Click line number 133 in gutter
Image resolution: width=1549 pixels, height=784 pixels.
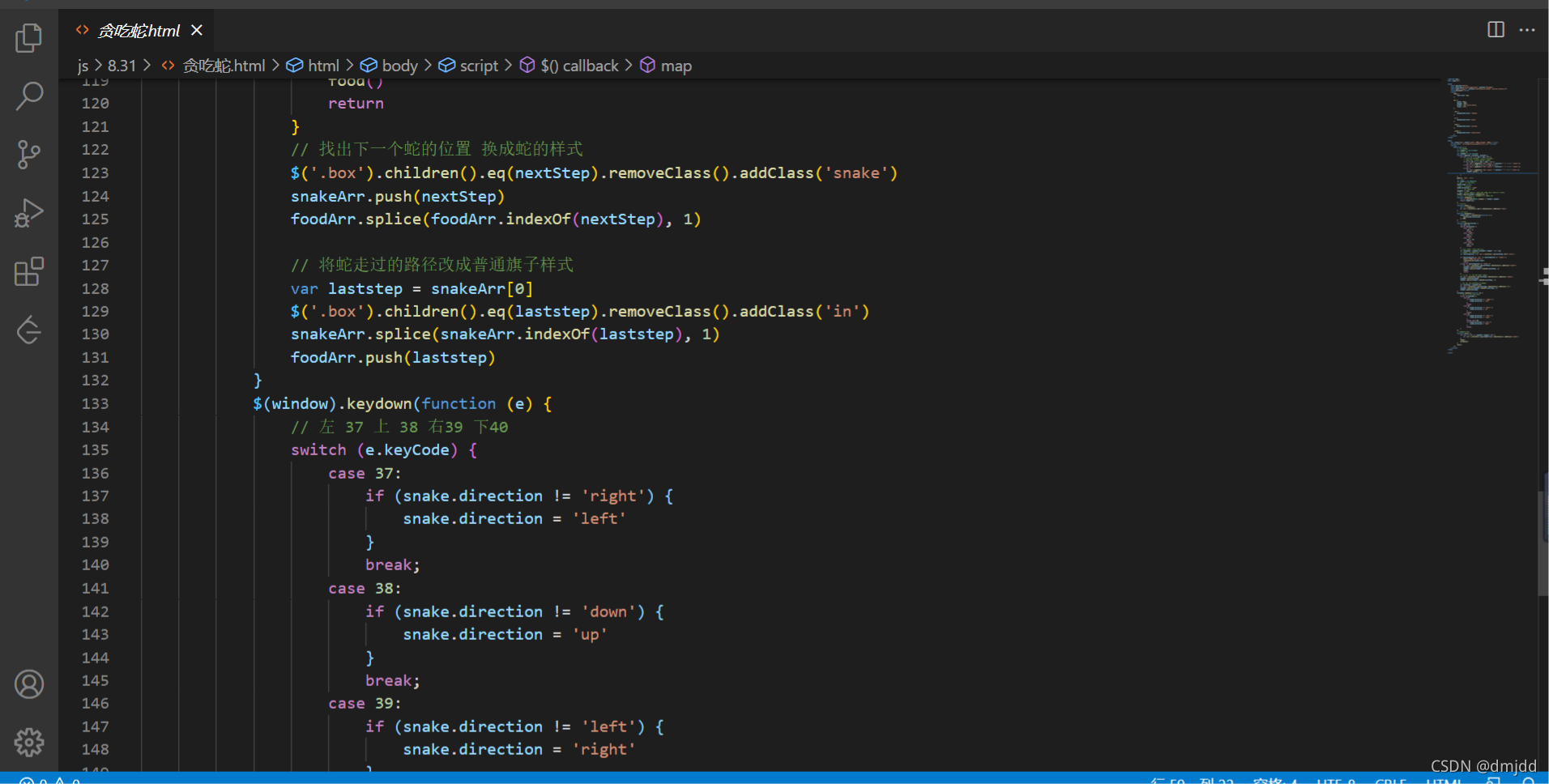tap(95, 403)
